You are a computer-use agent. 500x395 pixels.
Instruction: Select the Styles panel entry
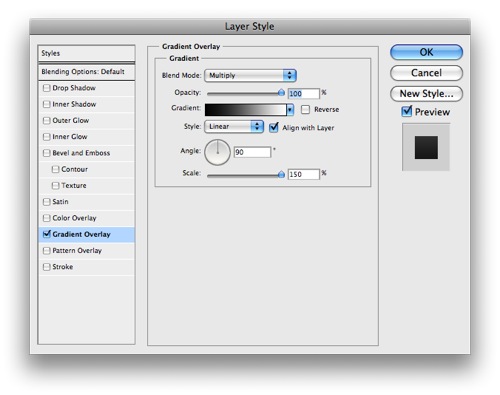[86, 53]
